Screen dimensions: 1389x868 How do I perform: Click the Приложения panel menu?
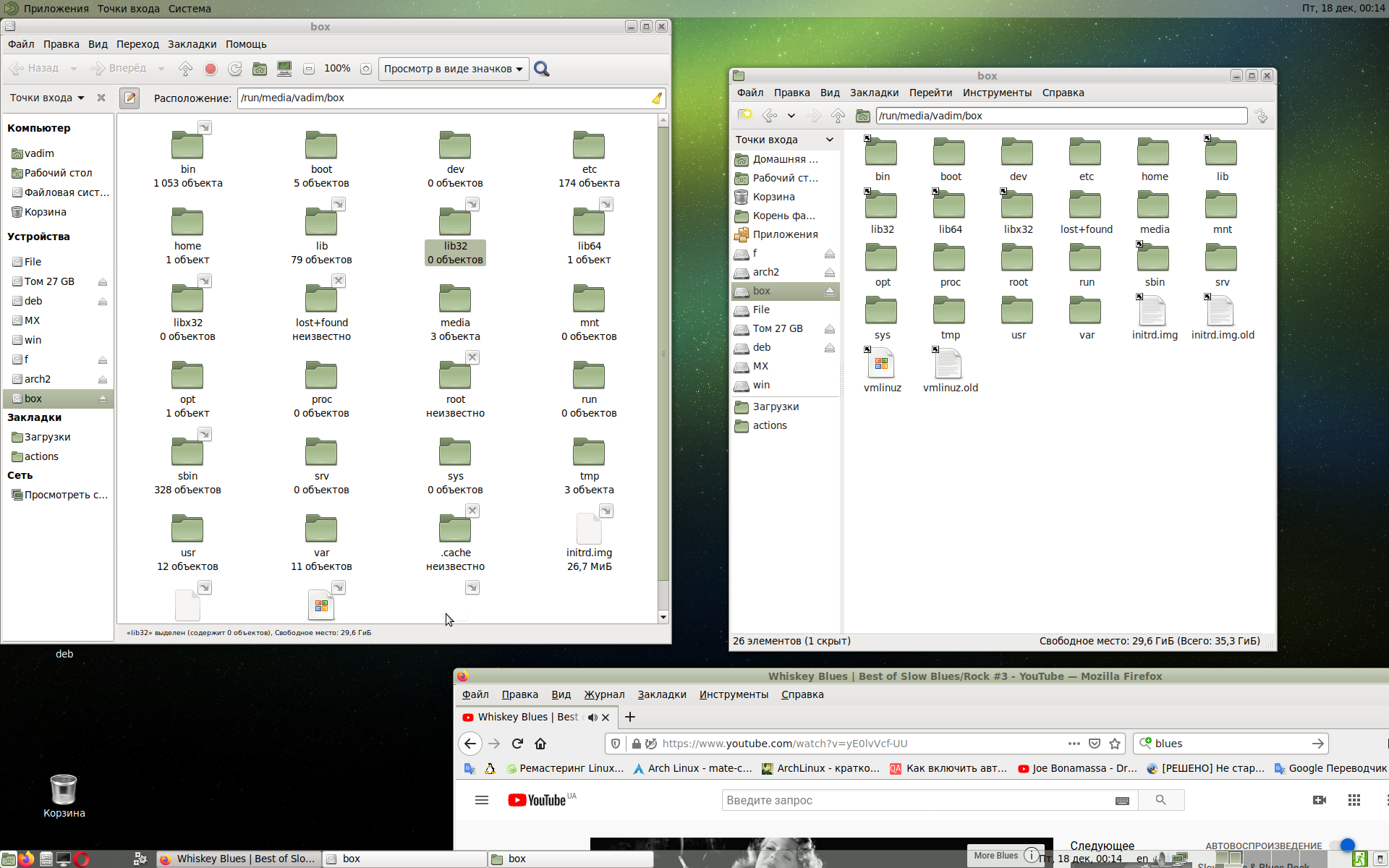56,9
